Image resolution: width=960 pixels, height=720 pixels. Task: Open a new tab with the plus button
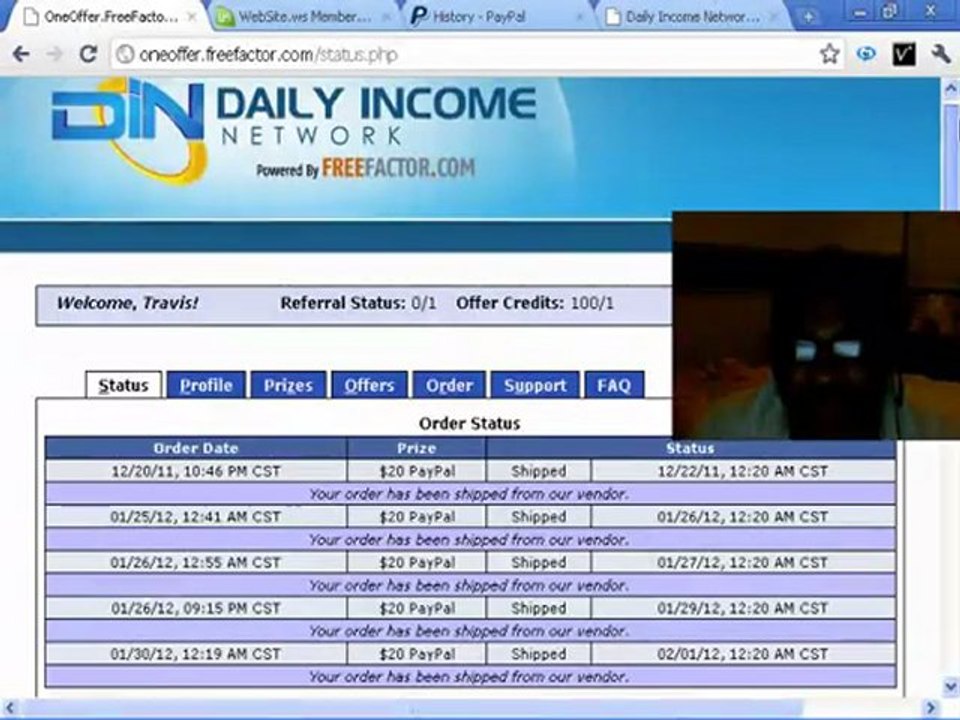808,17
